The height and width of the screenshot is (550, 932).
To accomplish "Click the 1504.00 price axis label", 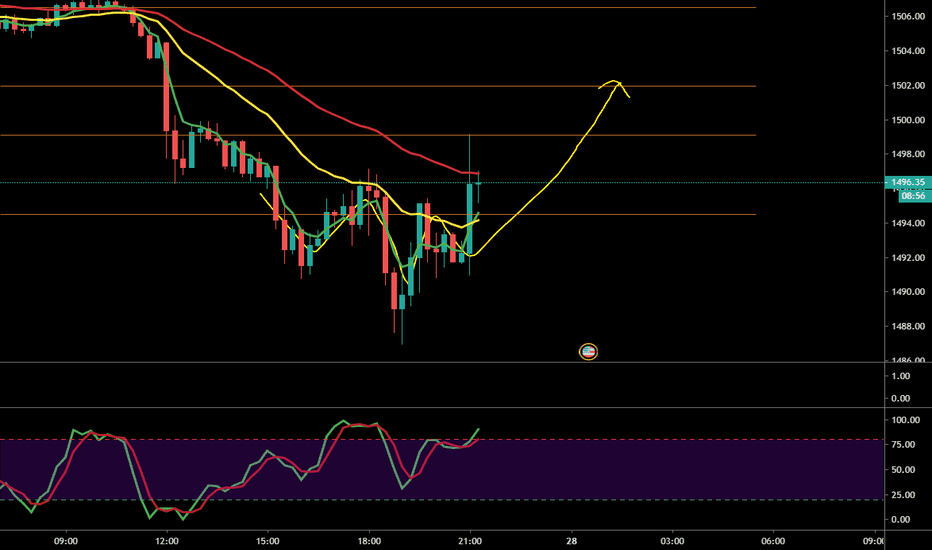I will (908, 51).
